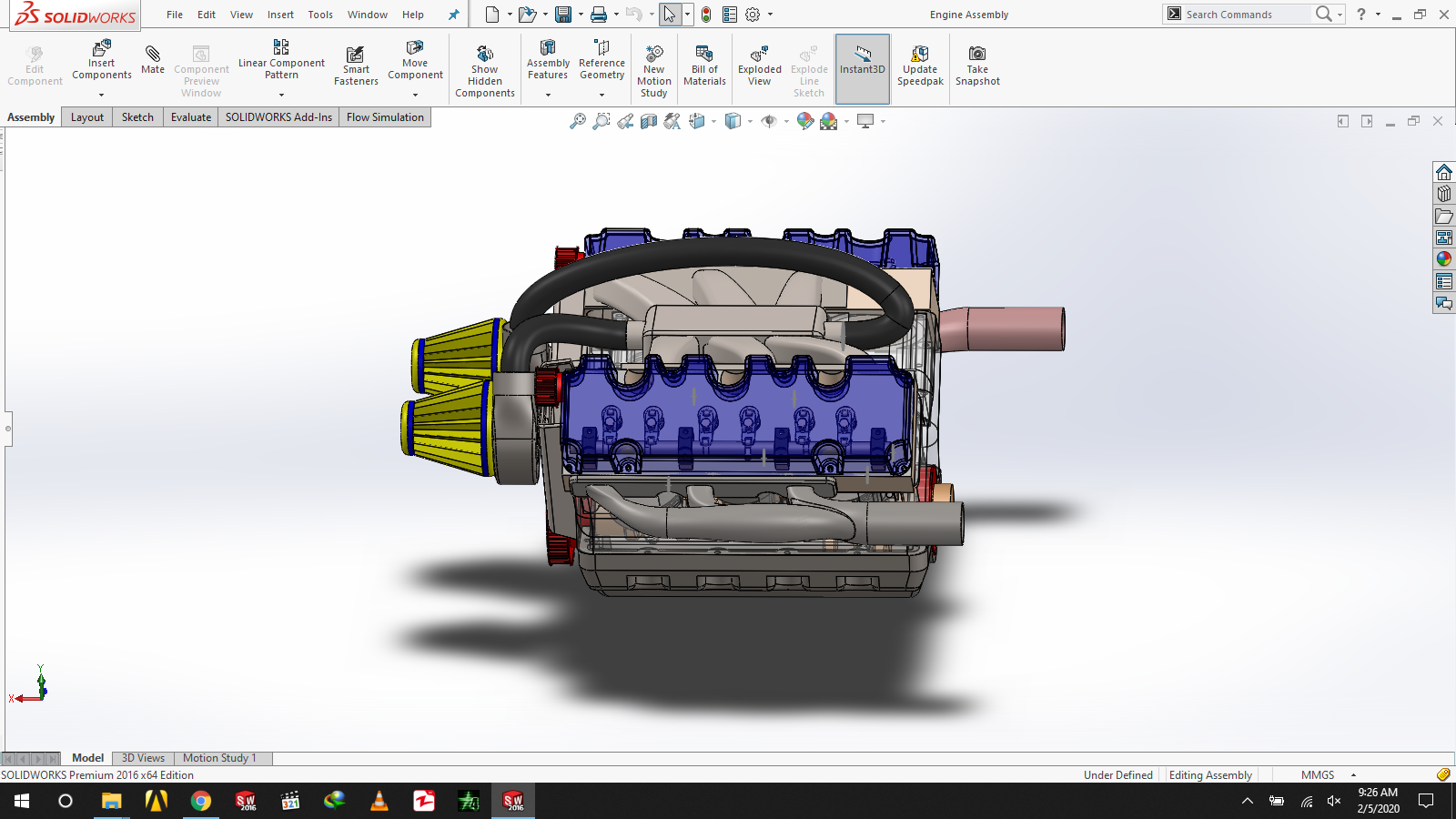Click the Search Commands input field
This screenshot has height=819, width=1456.
tap(1245, 15)
